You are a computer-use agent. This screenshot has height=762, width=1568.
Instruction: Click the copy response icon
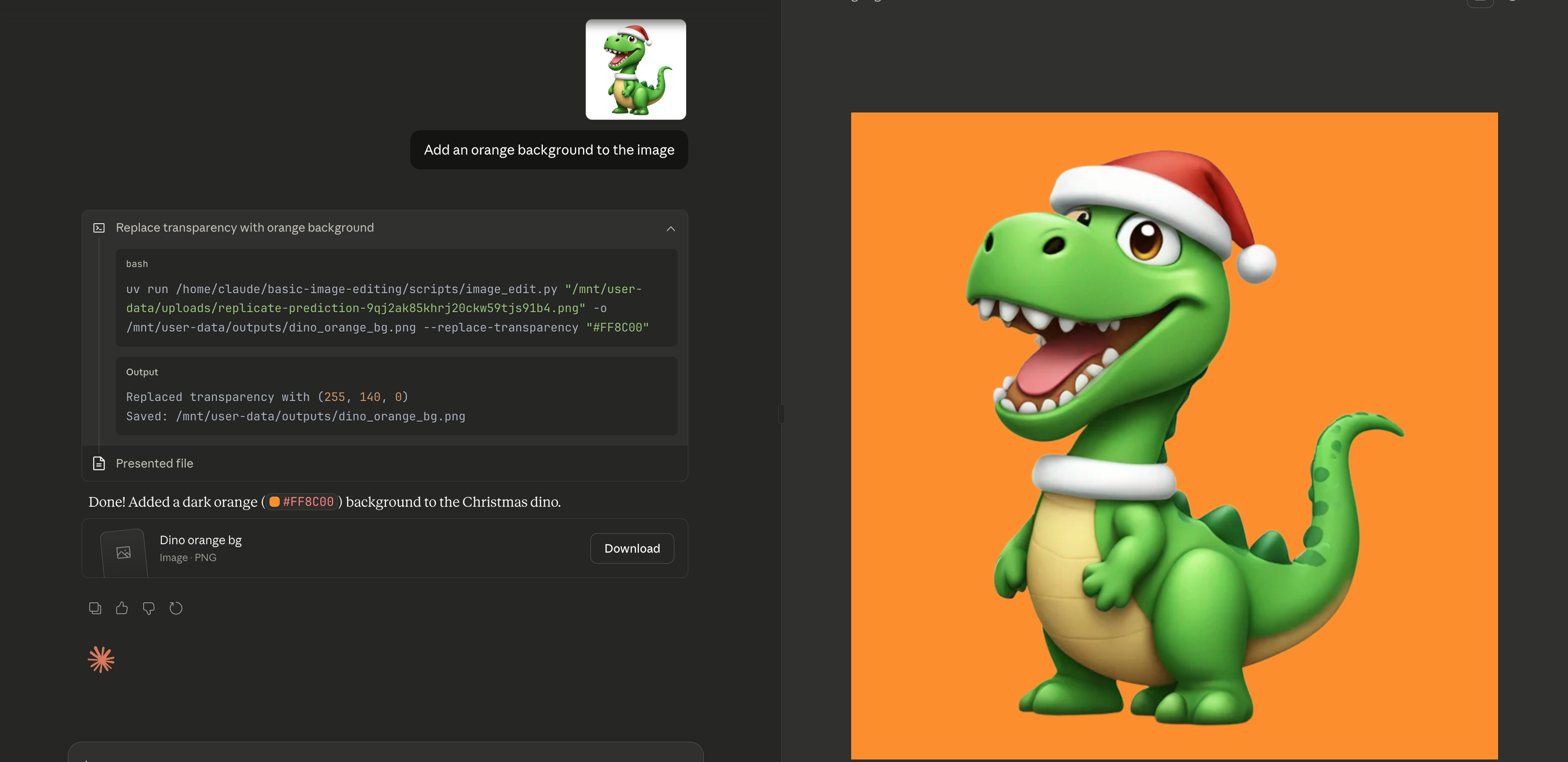(95, 608)
